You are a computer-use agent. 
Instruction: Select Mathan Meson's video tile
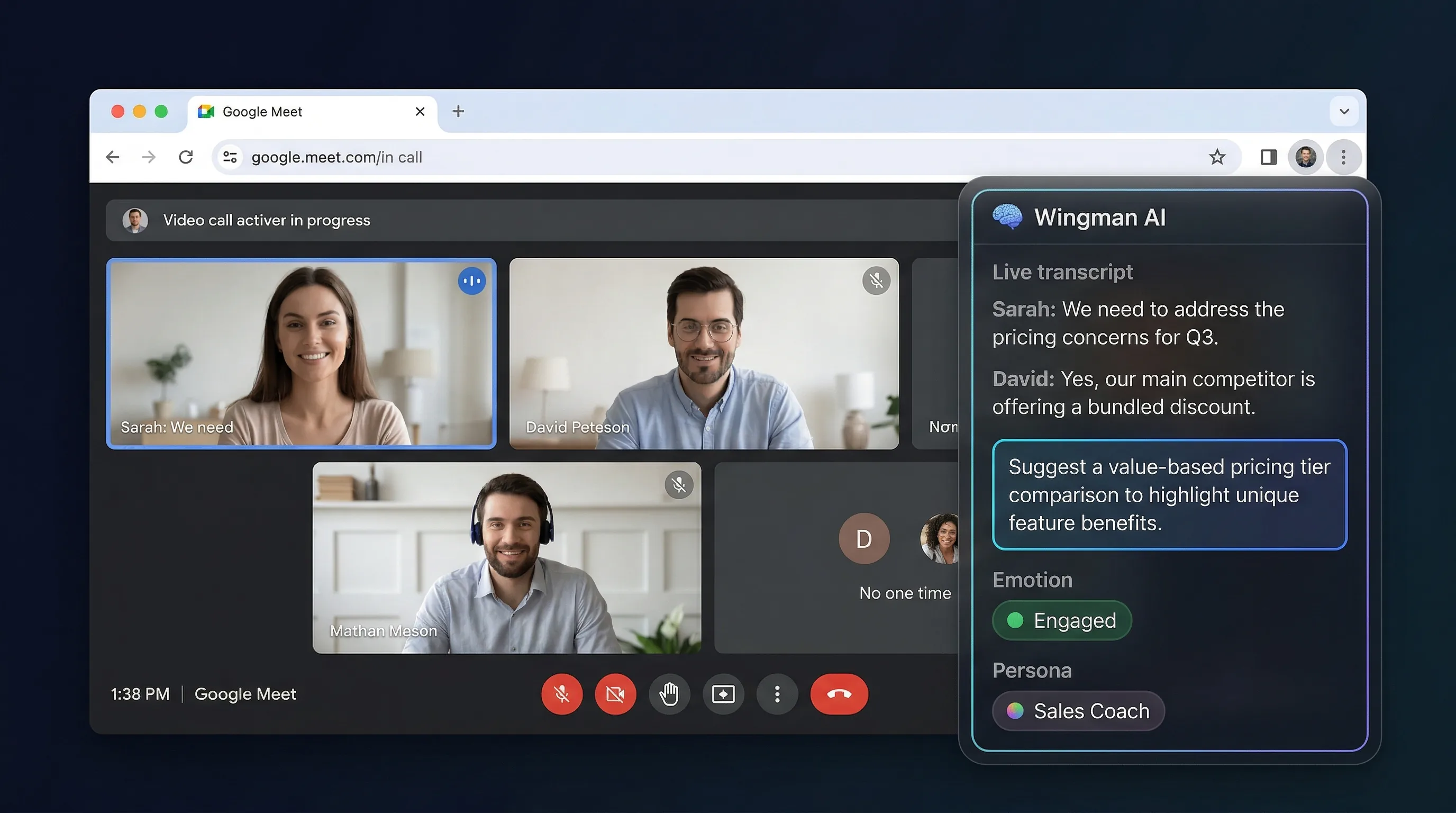pyautogui.click(x=507, y=557)
